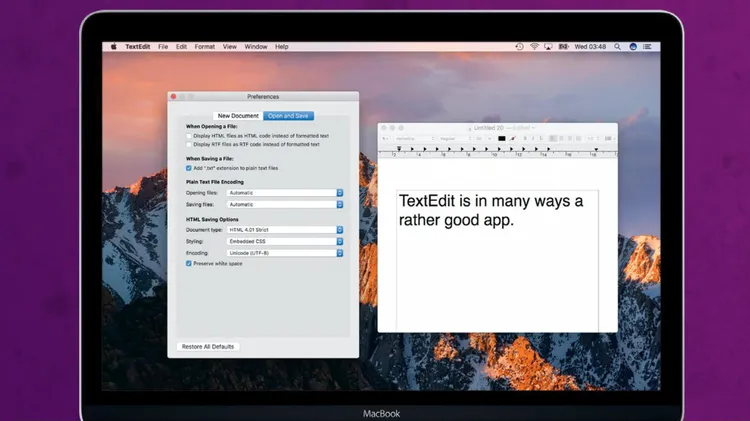Switch to the New Document tab
Image resolution: width=750 pixels, height=421 pixels.
[238, 116]
